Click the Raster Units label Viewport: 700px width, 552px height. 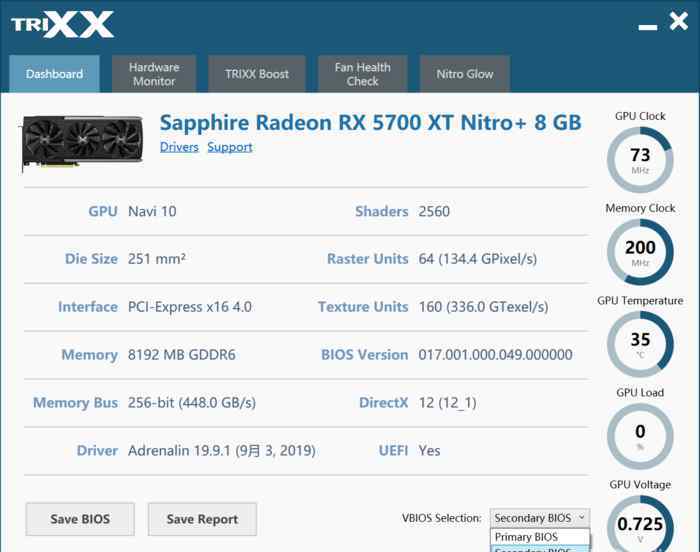[x=367, y=259]
